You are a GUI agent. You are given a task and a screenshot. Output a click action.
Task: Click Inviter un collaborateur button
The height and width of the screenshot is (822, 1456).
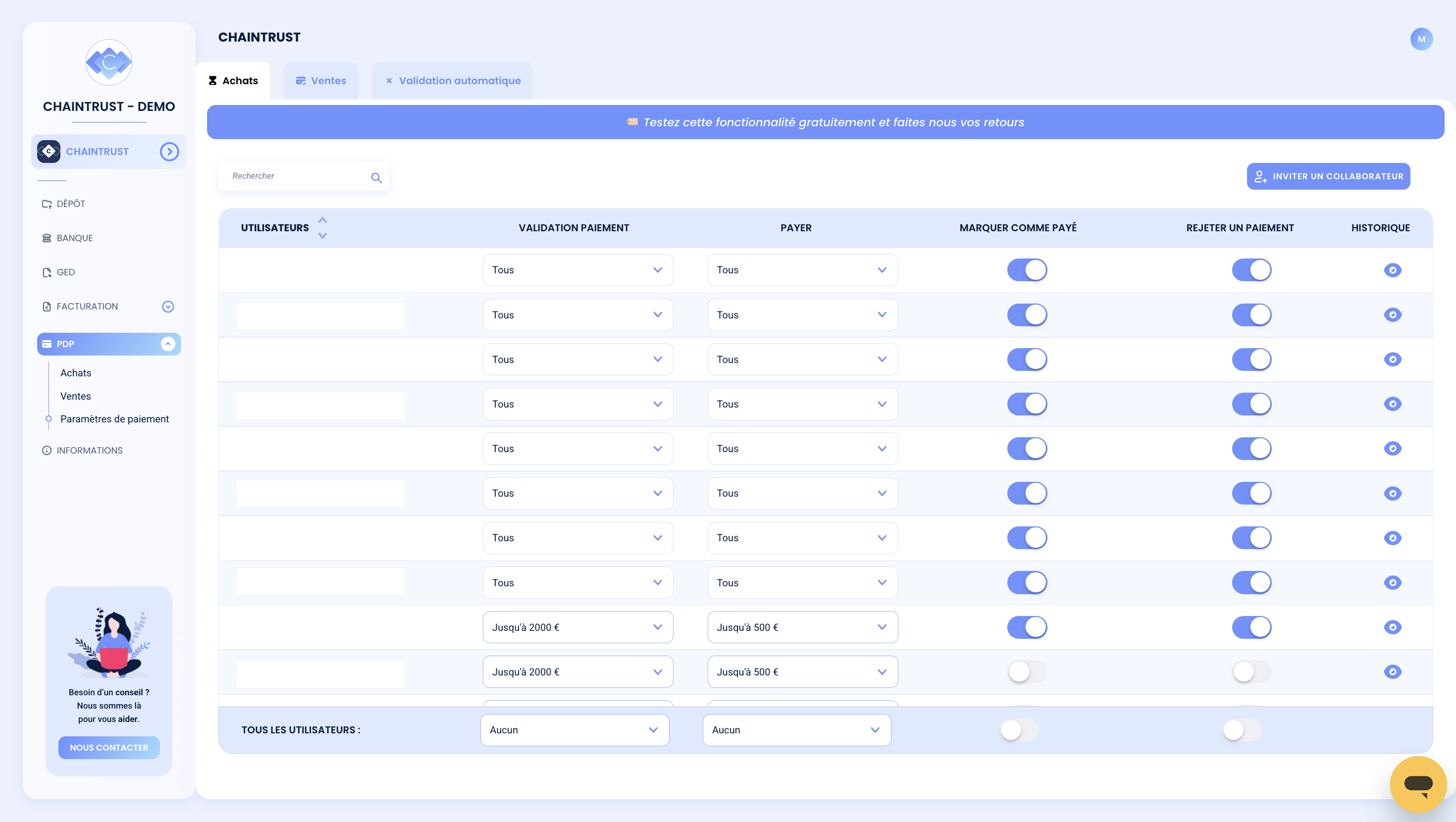pos(1328,176)
